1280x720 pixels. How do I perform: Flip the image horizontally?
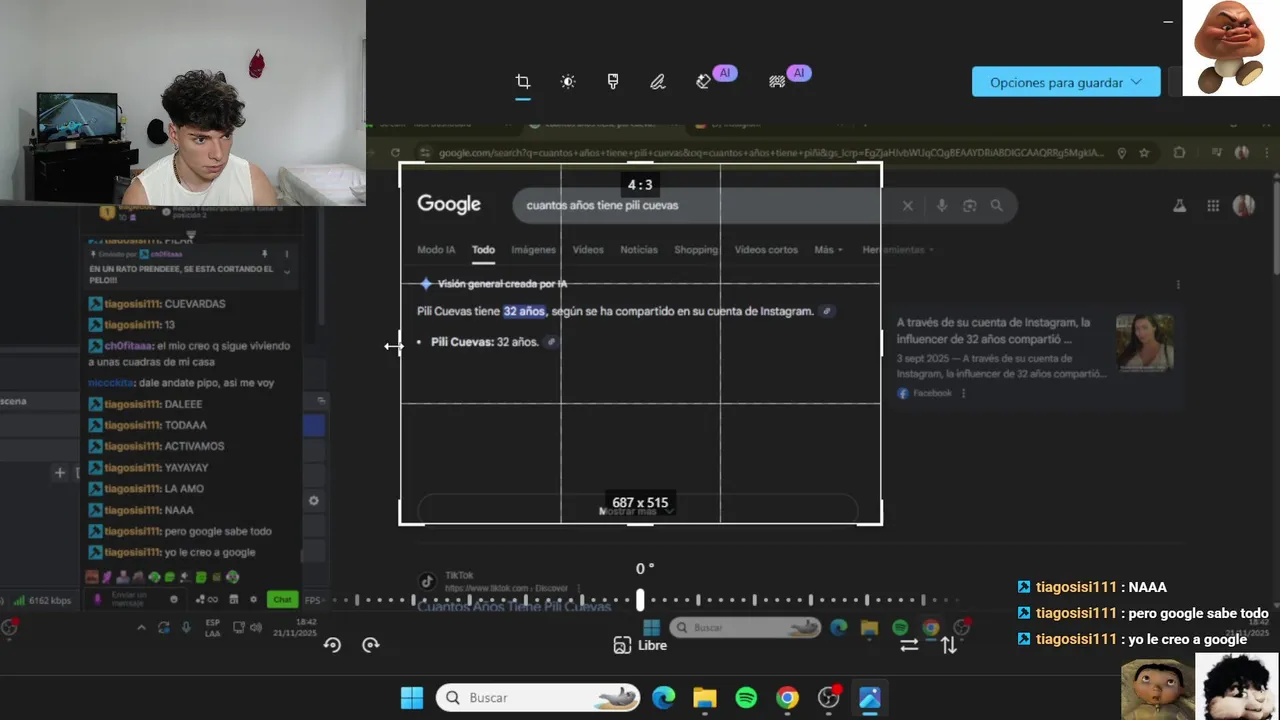[909, 645]
